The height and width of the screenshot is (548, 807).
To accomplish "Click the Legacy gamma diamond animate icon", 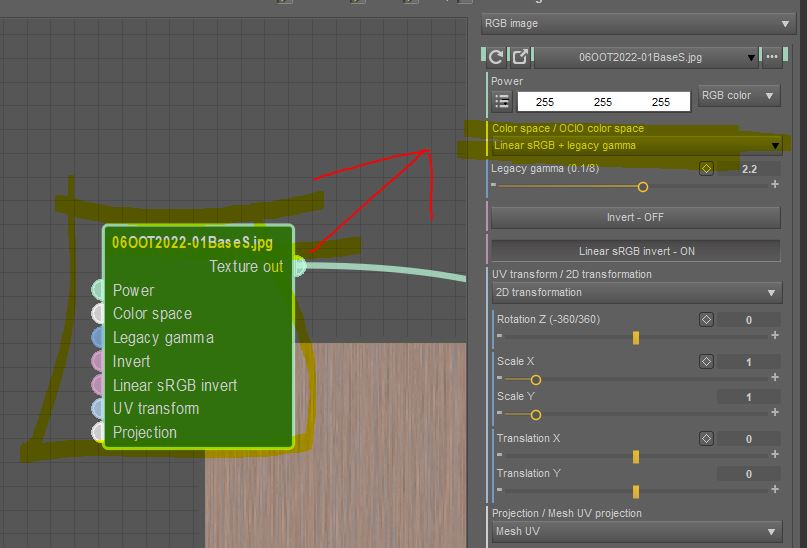I will 706,168.
